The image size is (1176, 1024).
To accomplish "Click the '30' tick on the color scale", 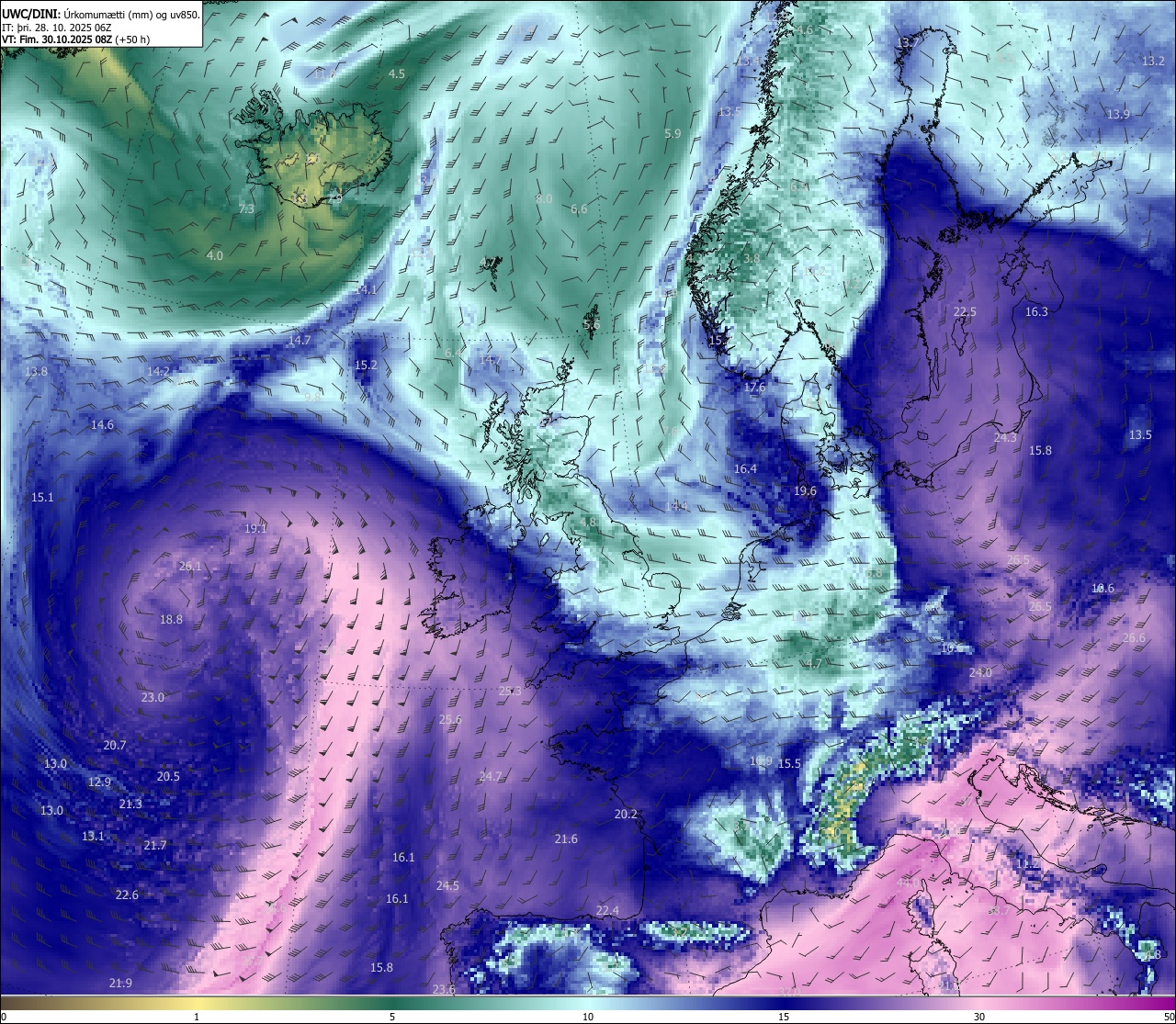I will point(979,1017).
